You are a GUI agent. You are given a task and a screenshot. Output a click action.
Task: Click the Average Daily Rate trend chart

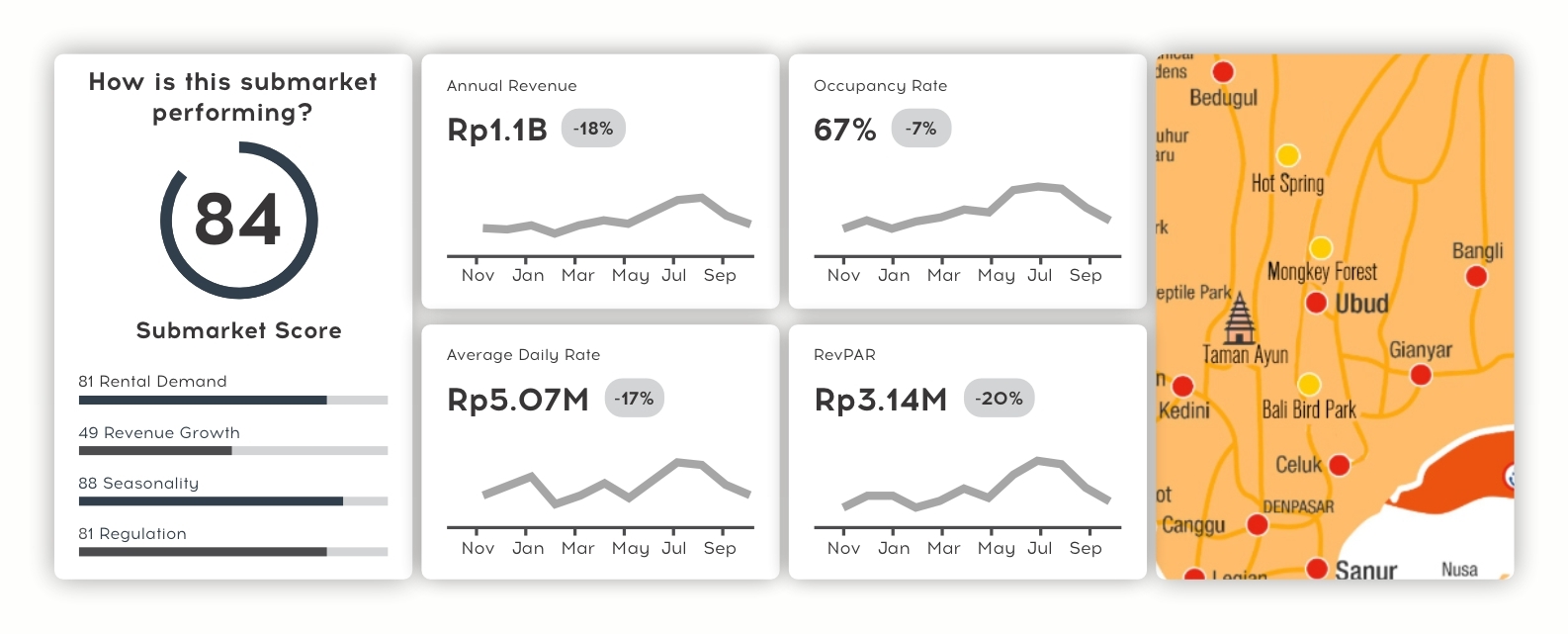615,485
